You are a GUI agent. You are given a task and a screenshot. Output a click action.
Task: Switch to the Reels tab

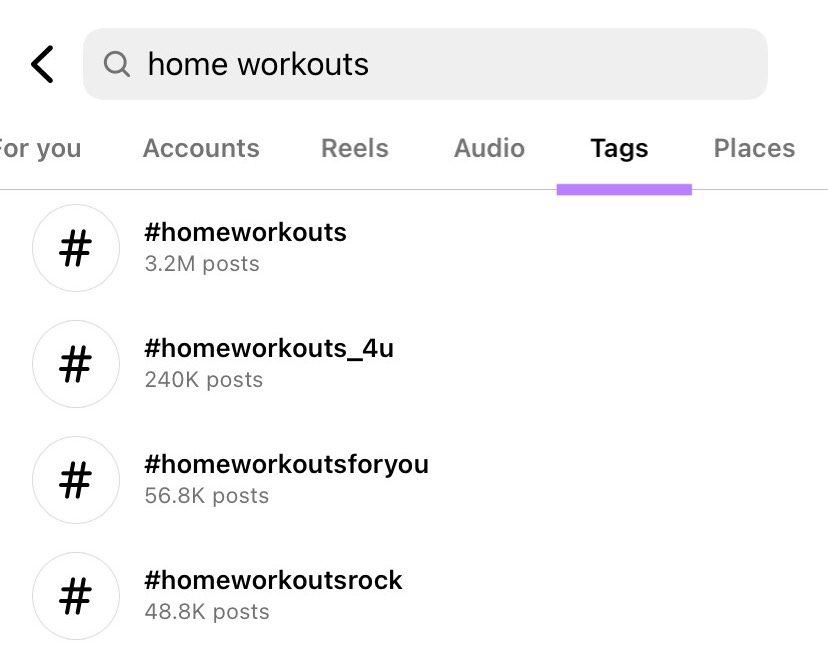pyautogui.click(x=354, y=147)
